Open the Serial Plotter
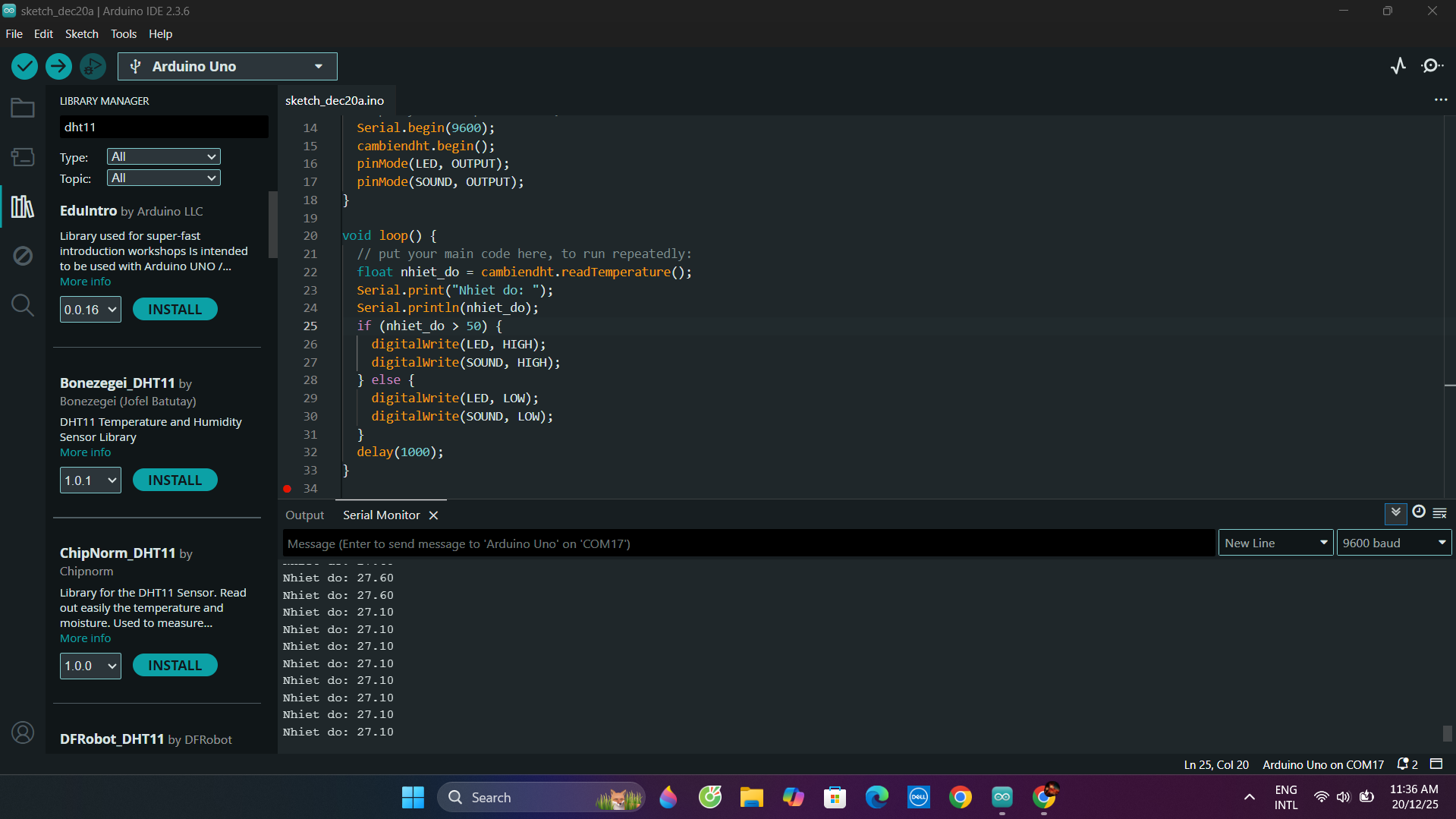The width and height of the screenshot is (1456, 819). click(1398, 66)
